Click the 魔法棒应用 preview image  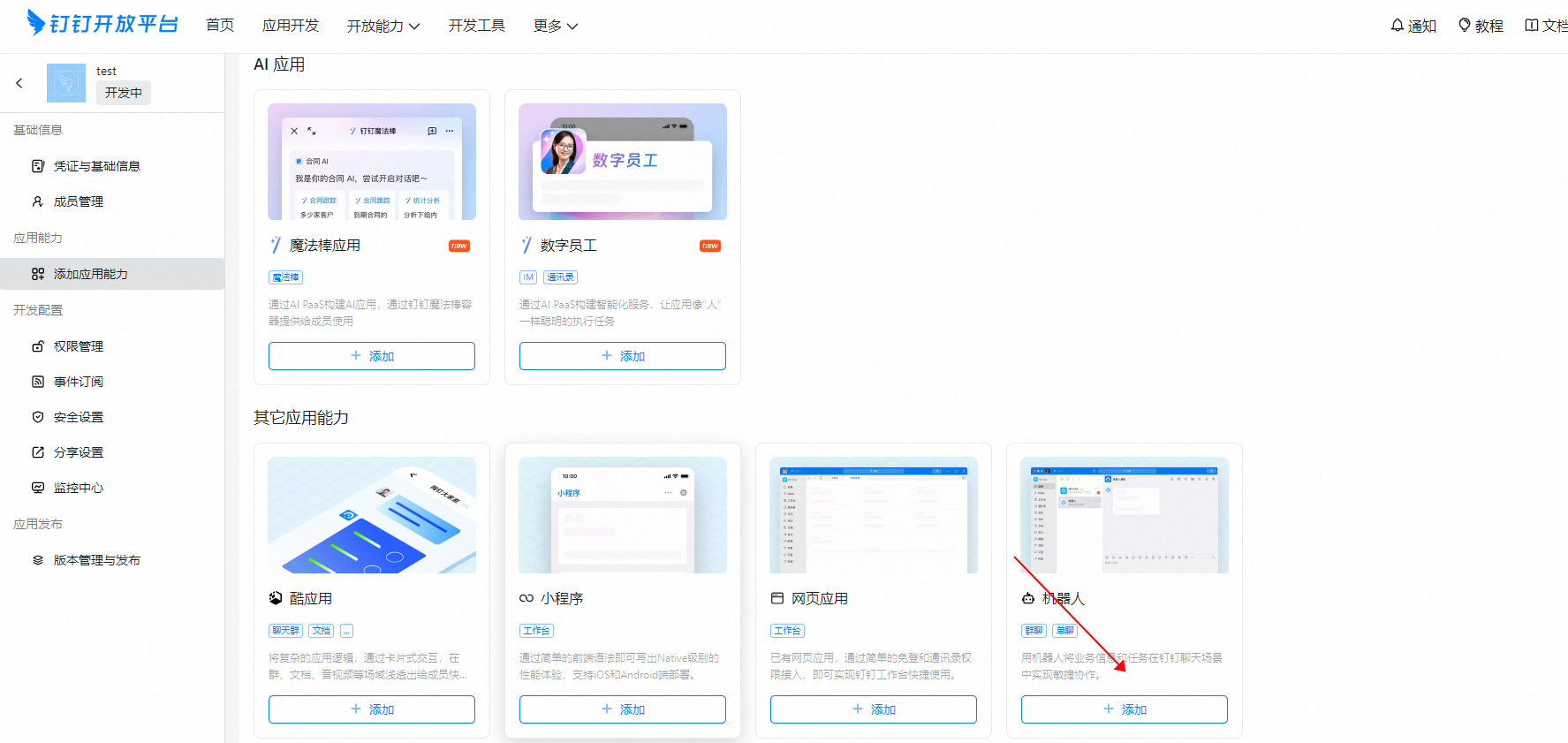372,162
